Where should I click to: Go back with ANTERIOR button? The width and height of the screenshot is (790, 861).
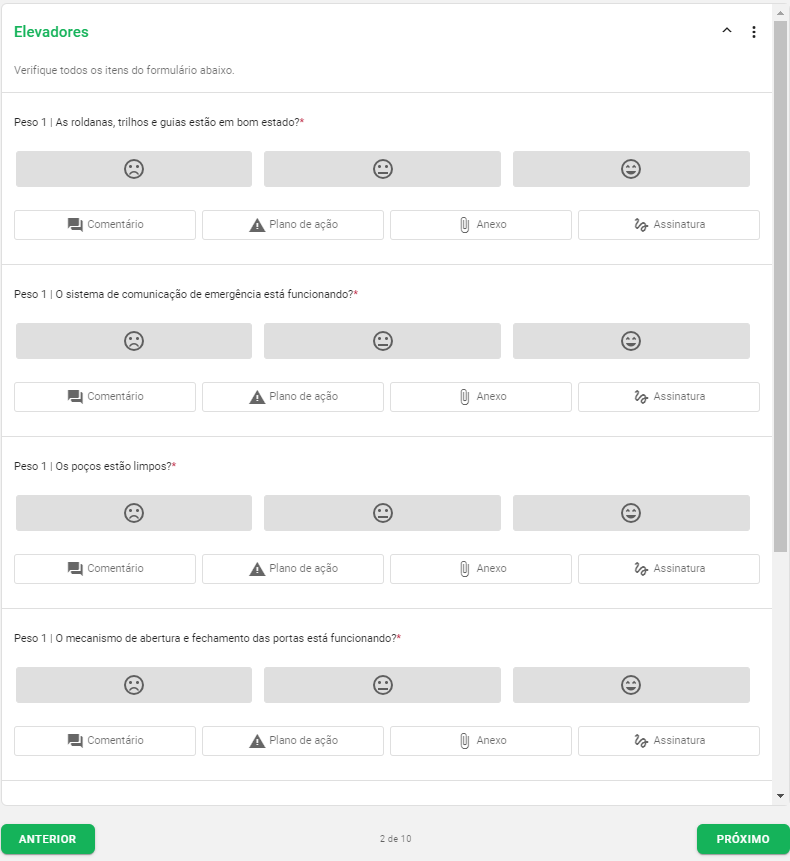48,839
